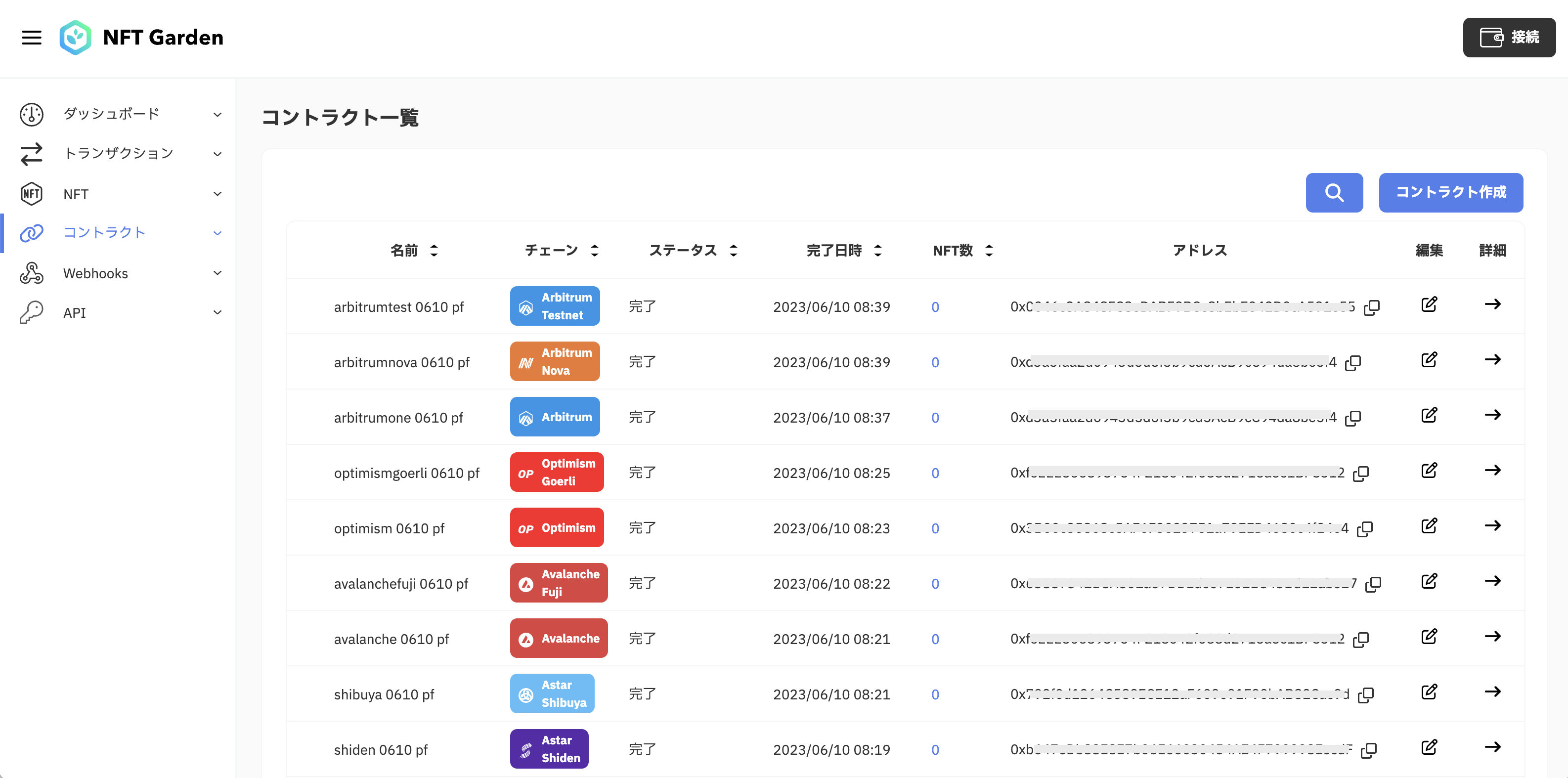Click the magnifier search button
Image resolution: width=1568 pixels, height=778 pixels.
click(x=1333, y=192)
